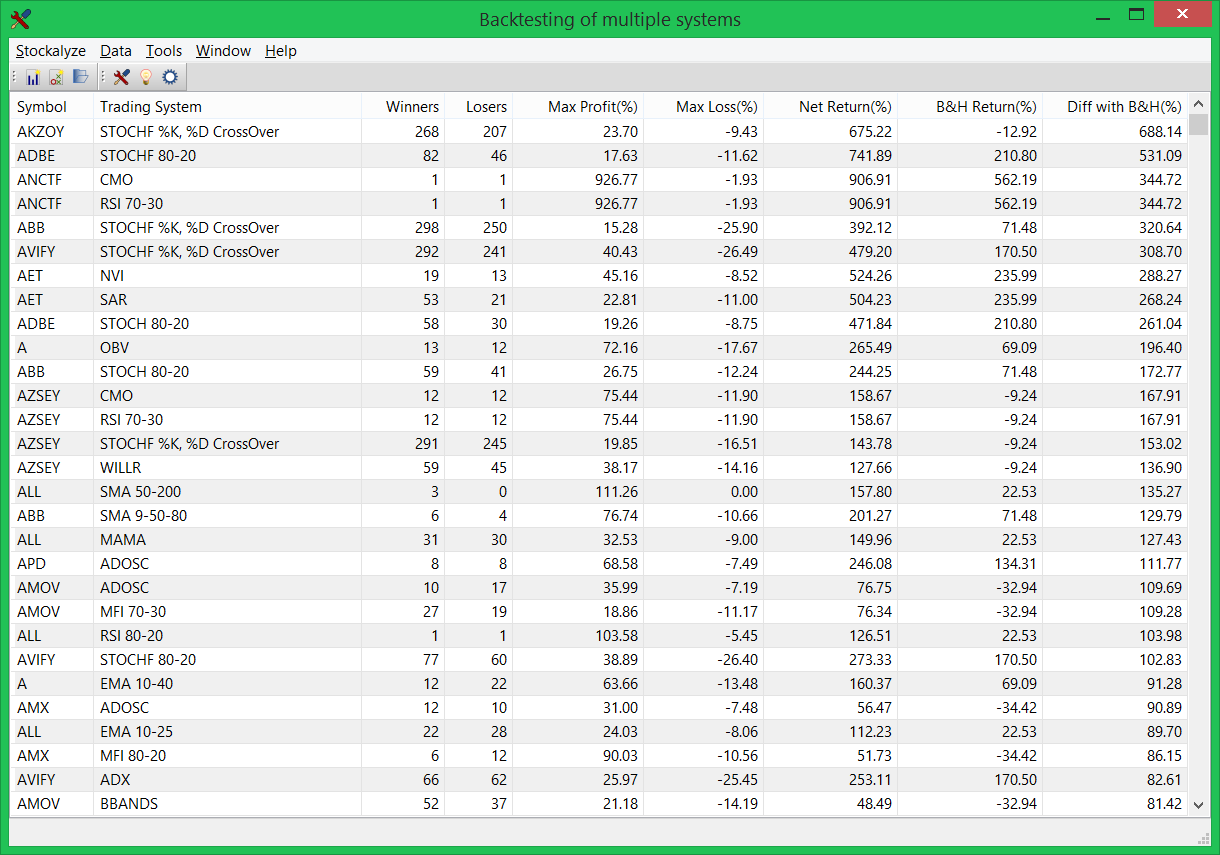
Task: Open settings with the gear icon
Action: [x=168, y=77]
